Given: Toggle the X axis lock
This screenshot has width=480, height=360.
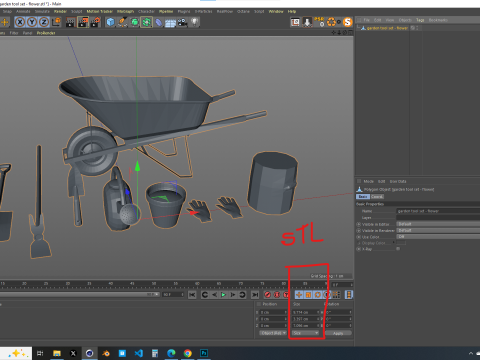Looking at the screenshot, I should (20, 22).
